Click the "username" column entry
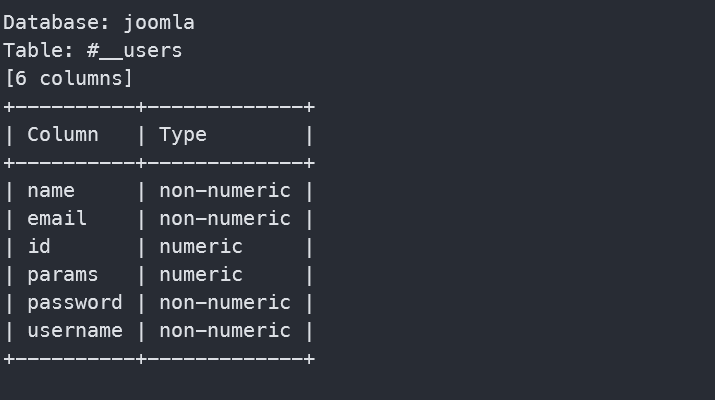The width and height of the screenshot is (715, 400). click(75, 330)
